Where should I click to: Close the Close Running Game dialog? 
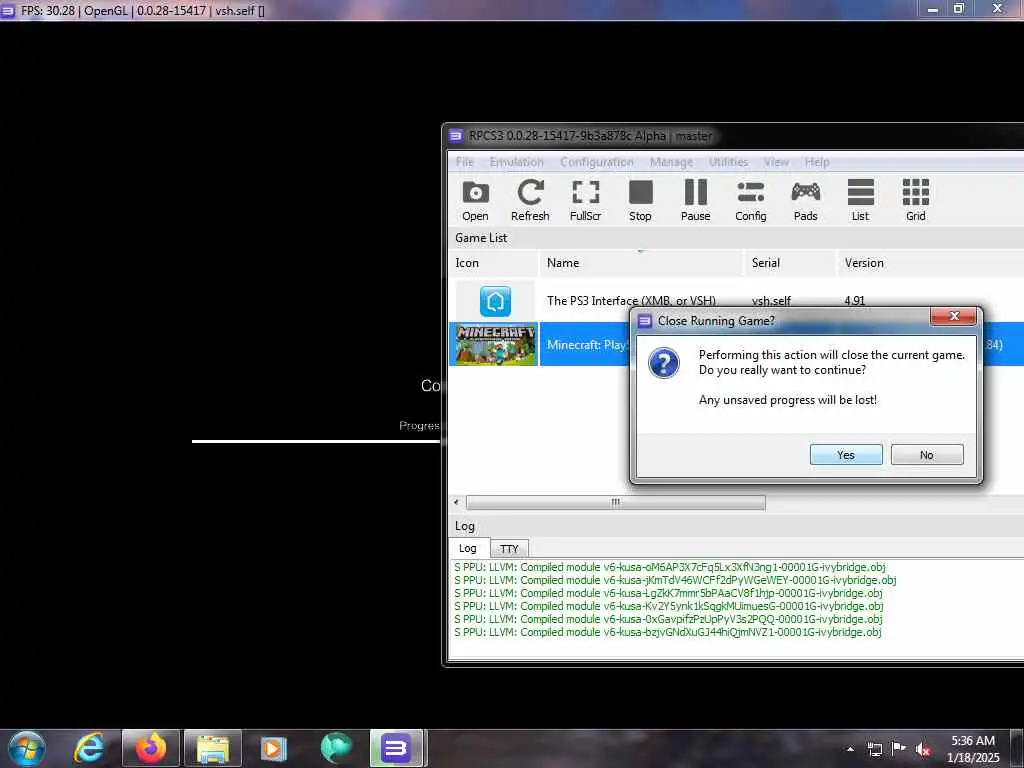pyautogui.click(x=953, y=316)
